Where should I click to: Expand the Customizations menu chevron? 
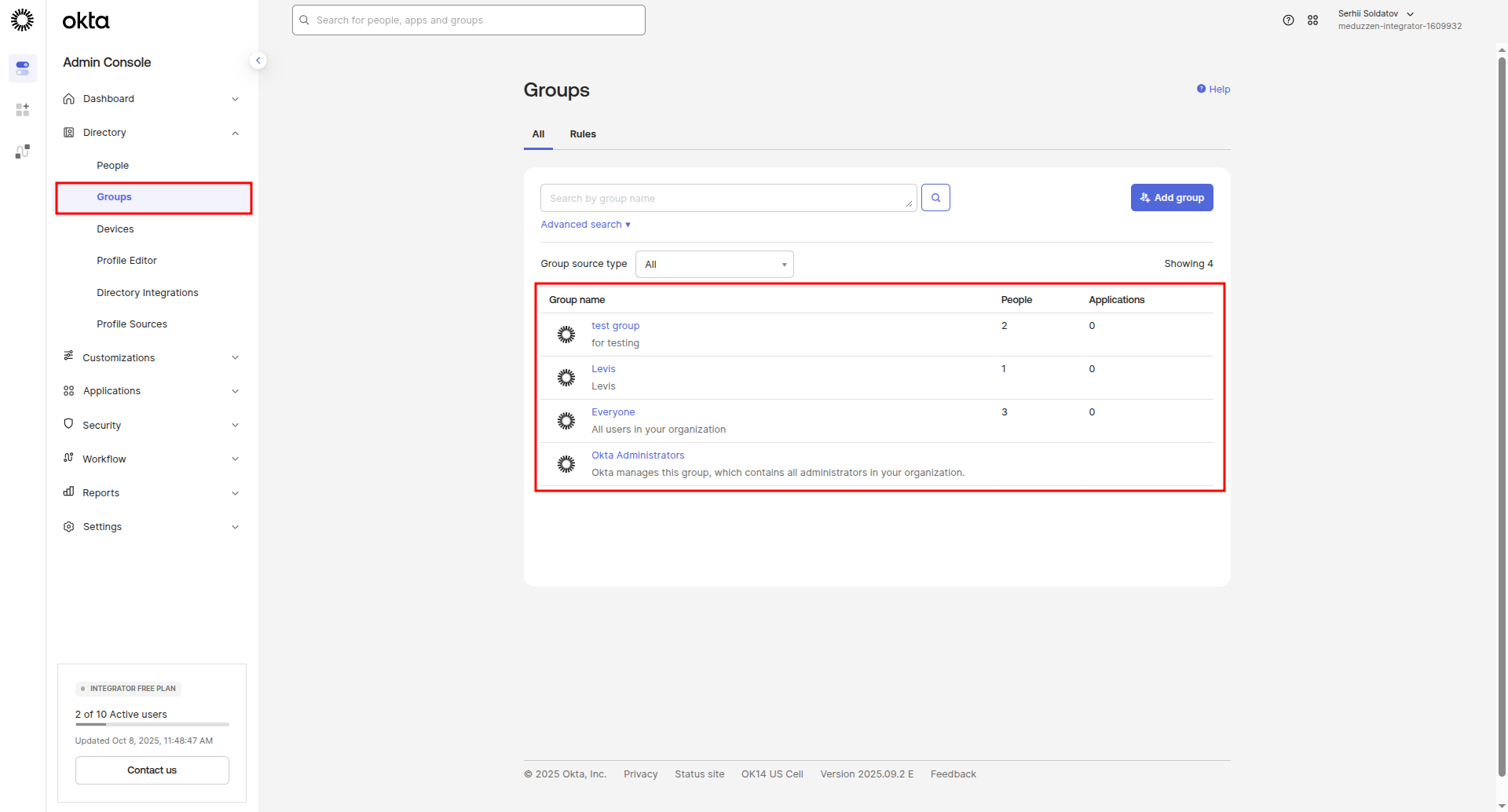pyautogui.click(x=235, y=358)
